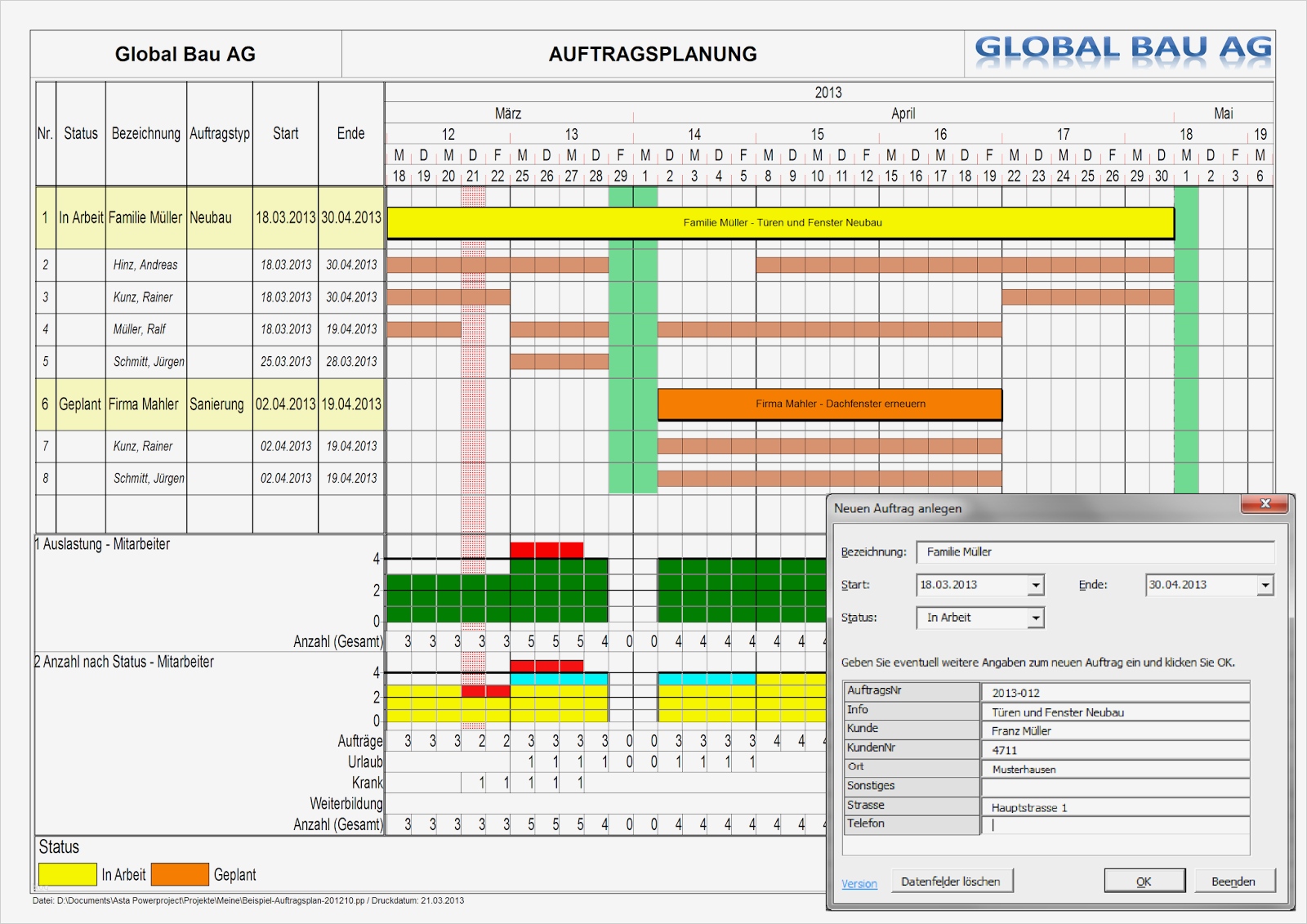
Task: Click calendar week 14 header
Action: [694, 134]
